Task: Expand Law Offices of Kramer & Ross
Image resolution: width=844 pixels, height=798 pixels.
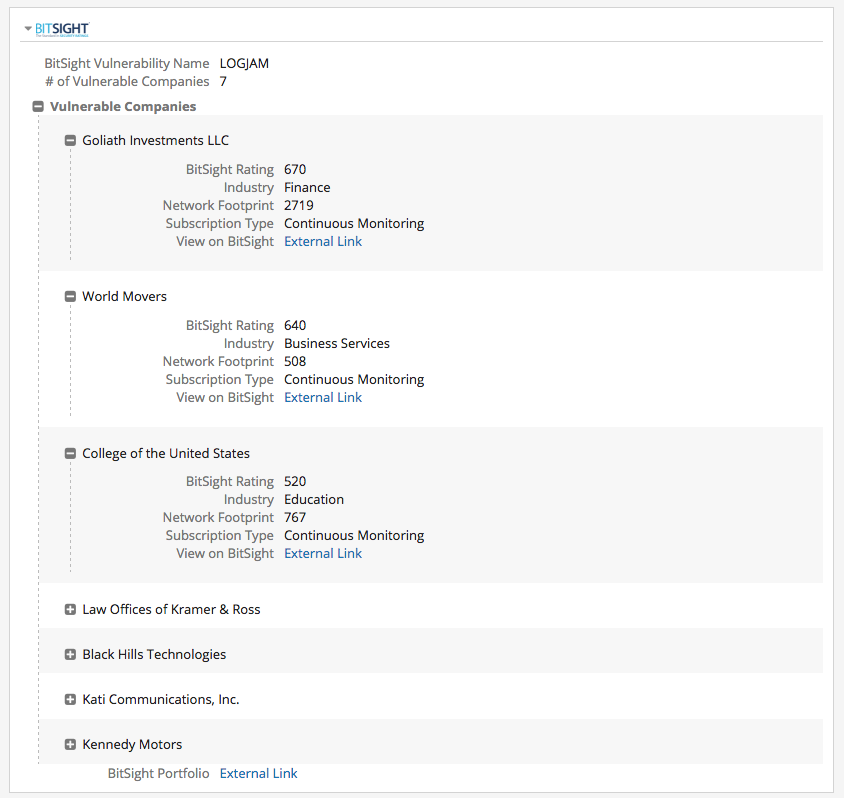Action: click(70, 610)
